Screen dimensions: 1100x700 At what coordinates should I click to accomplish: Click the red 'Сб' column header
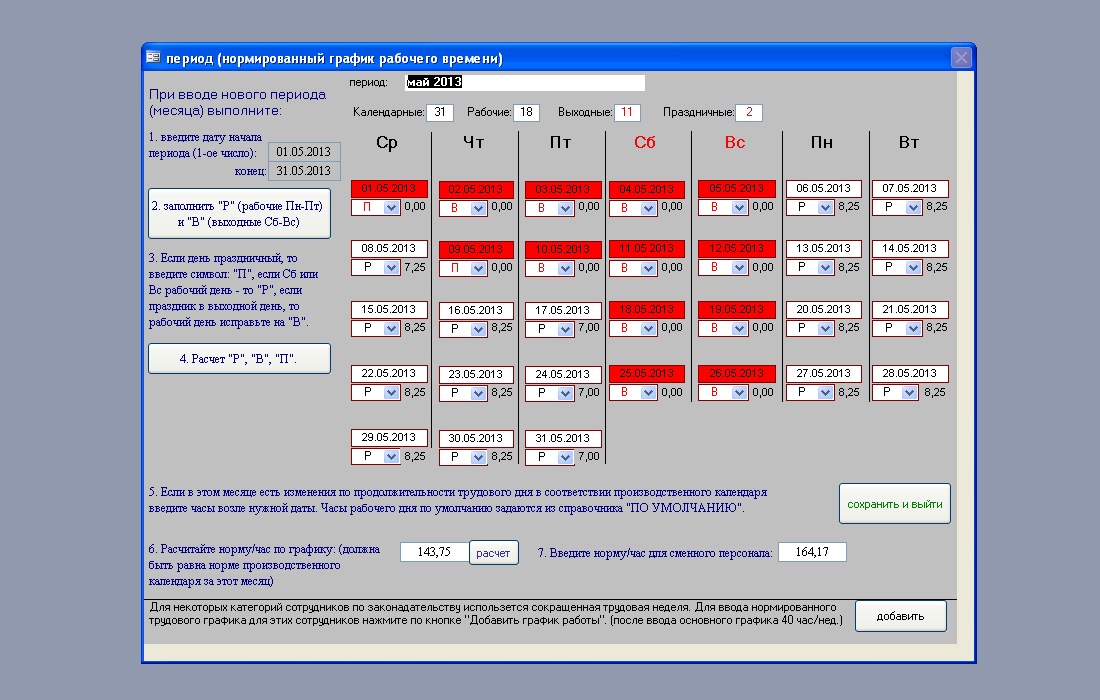(x=645, y=142)
